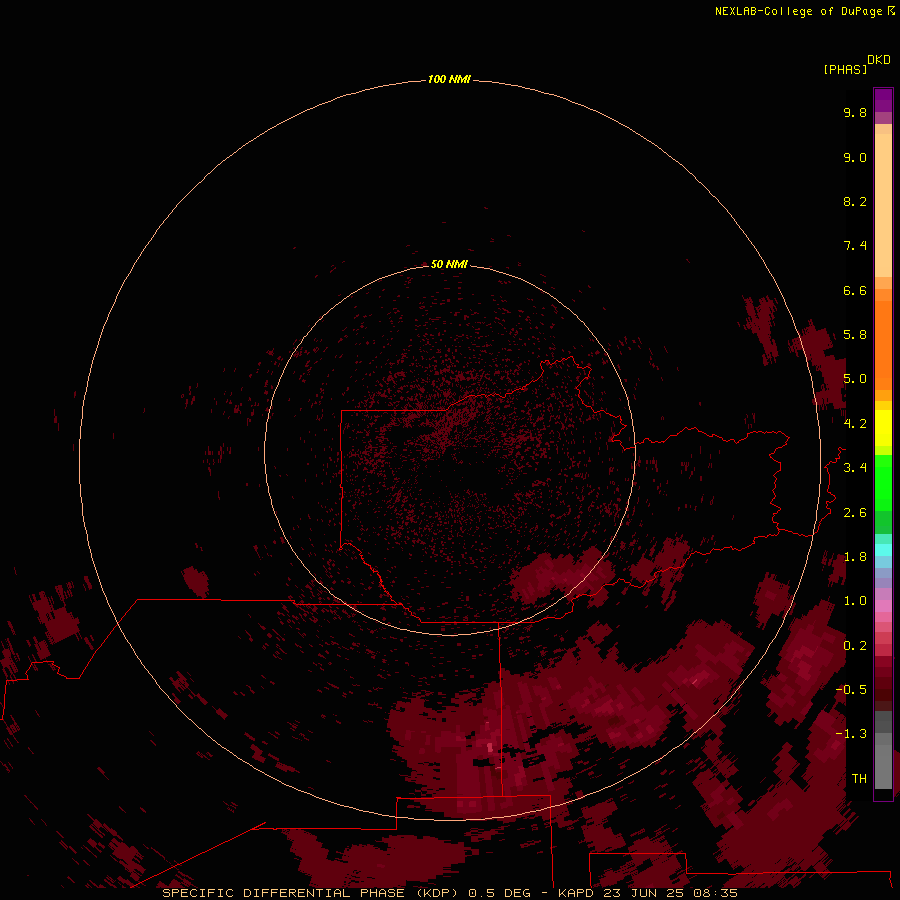The image size is (900, 900).
Task: Click the 3.4 scale value
Action: [x=855, y=468]
